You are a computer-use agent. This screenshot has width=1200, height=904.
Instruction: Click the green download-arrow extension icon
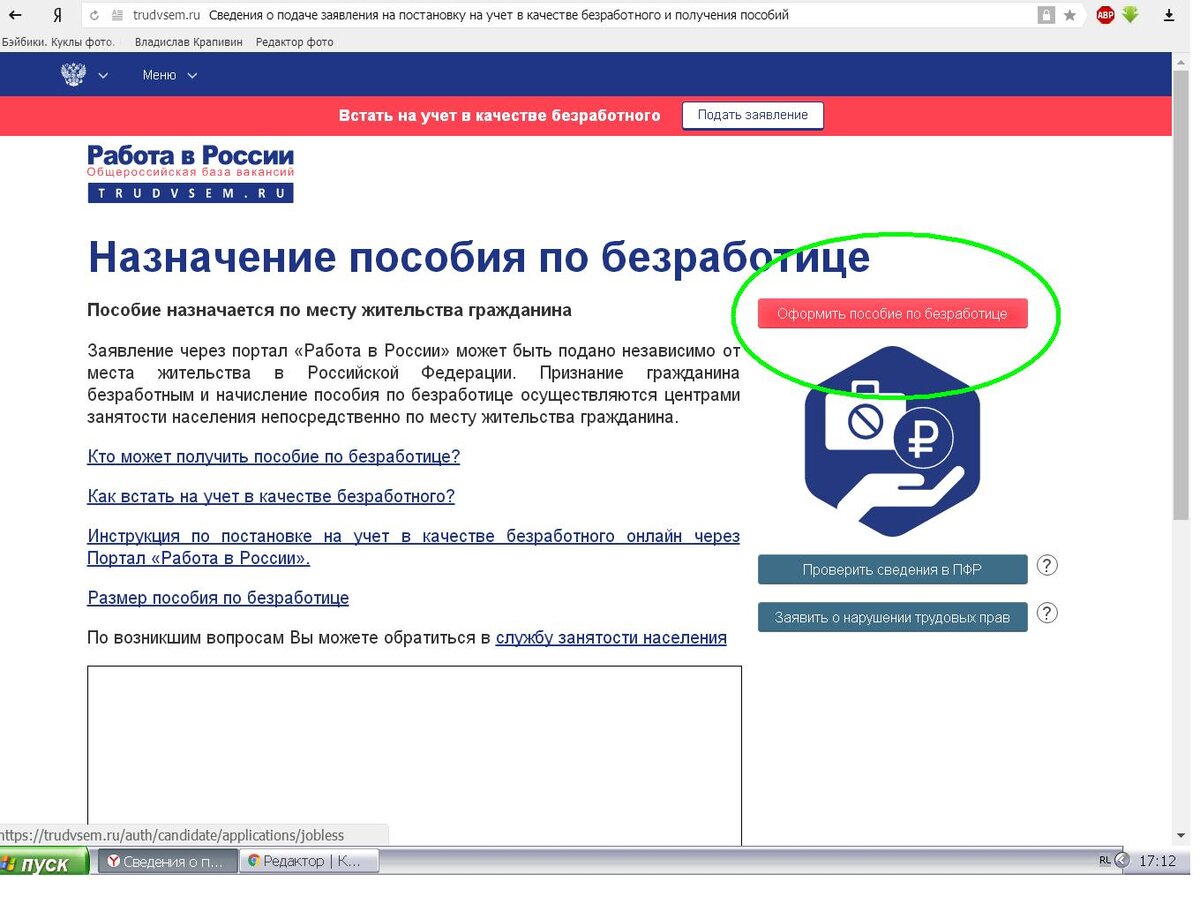1131,15
